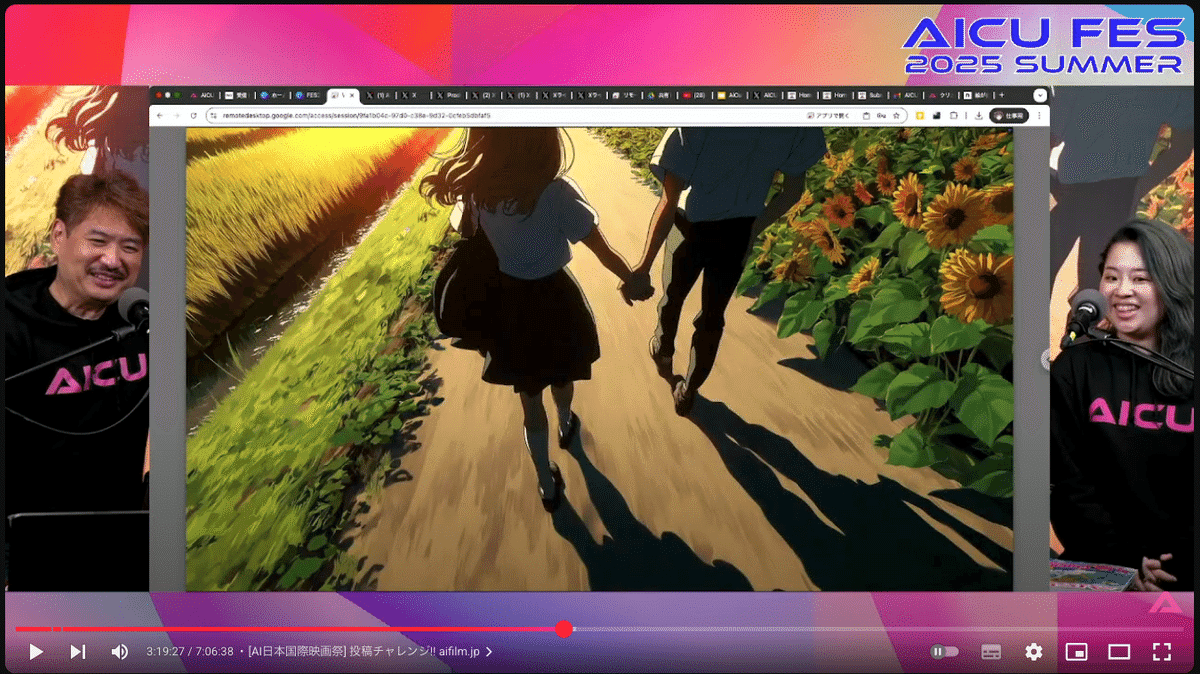
Task: Close the active tab in streamed browser
Action: click(352, 95)
